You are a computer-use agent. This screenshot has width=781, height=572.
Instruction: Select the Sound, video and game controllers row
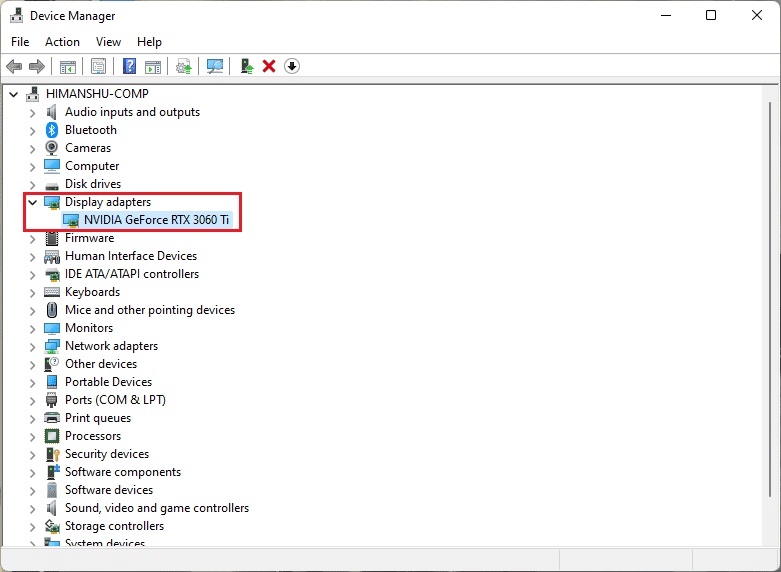[x=157, y=508]
